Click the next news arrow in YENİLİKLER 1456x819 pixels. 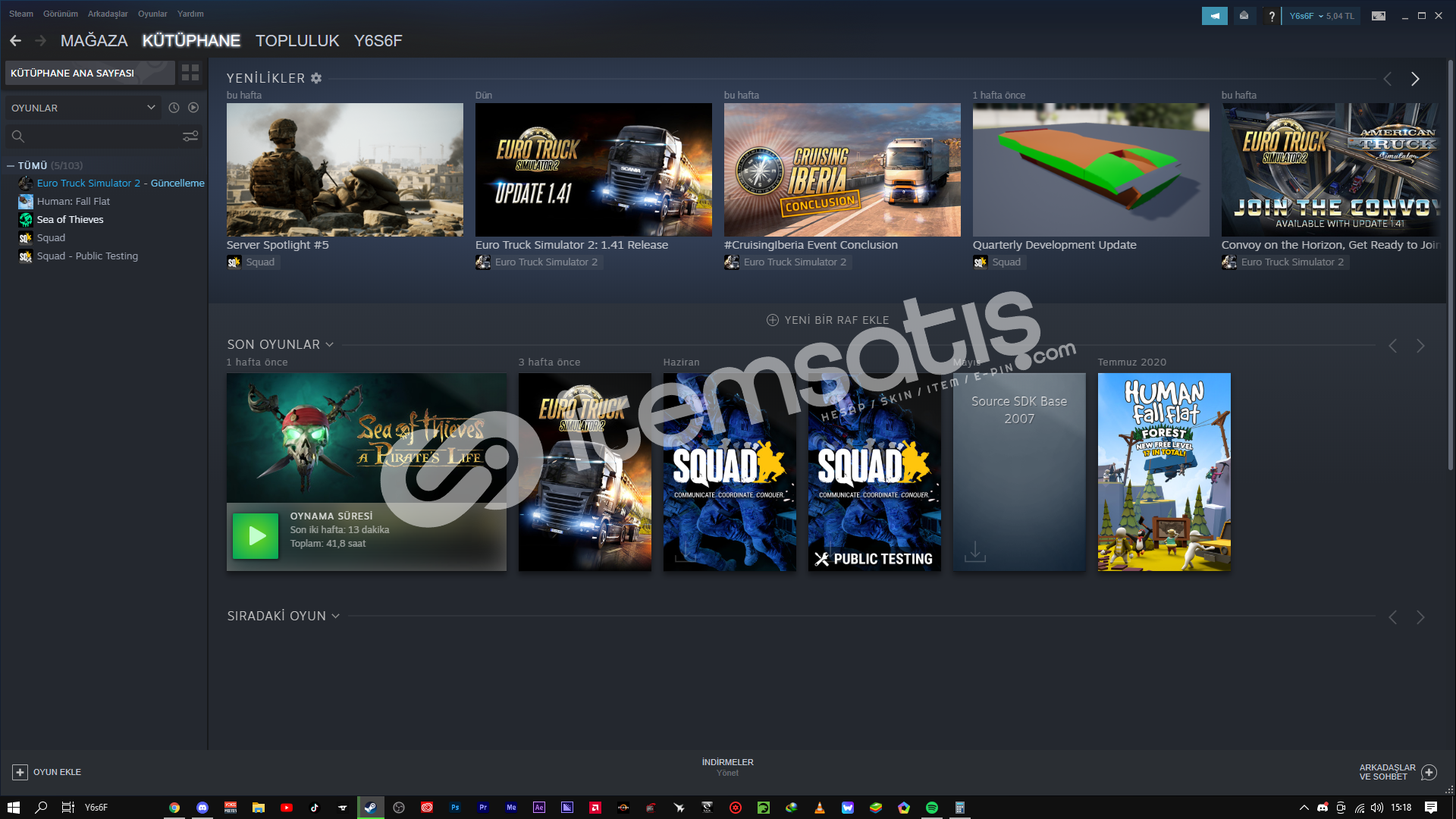point(1415,79)
